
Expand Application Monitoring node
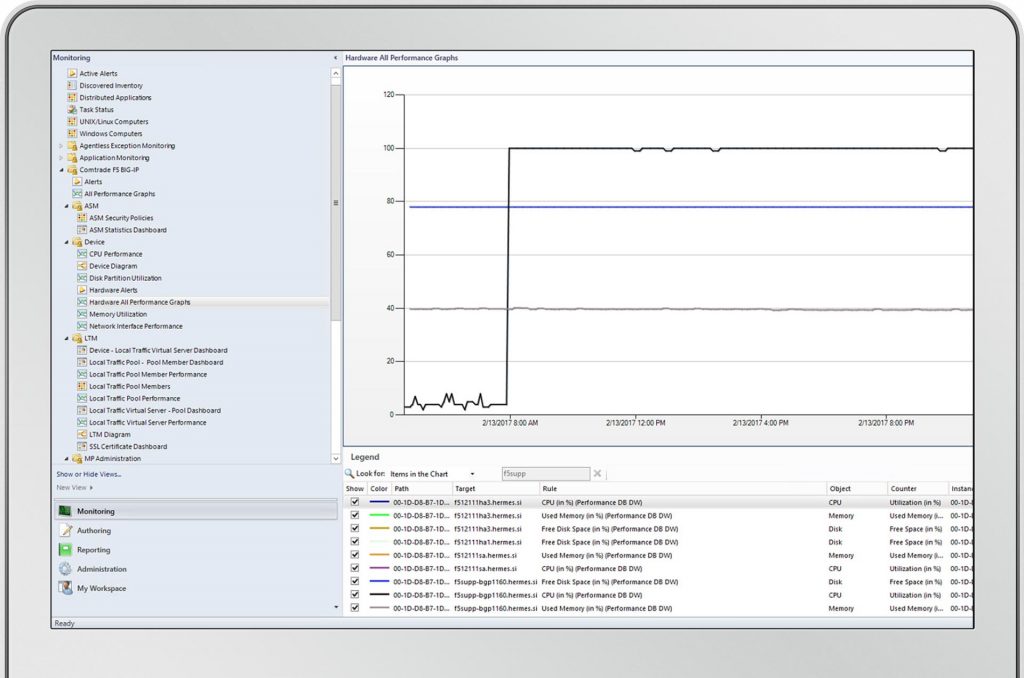[x=61, y=157]
